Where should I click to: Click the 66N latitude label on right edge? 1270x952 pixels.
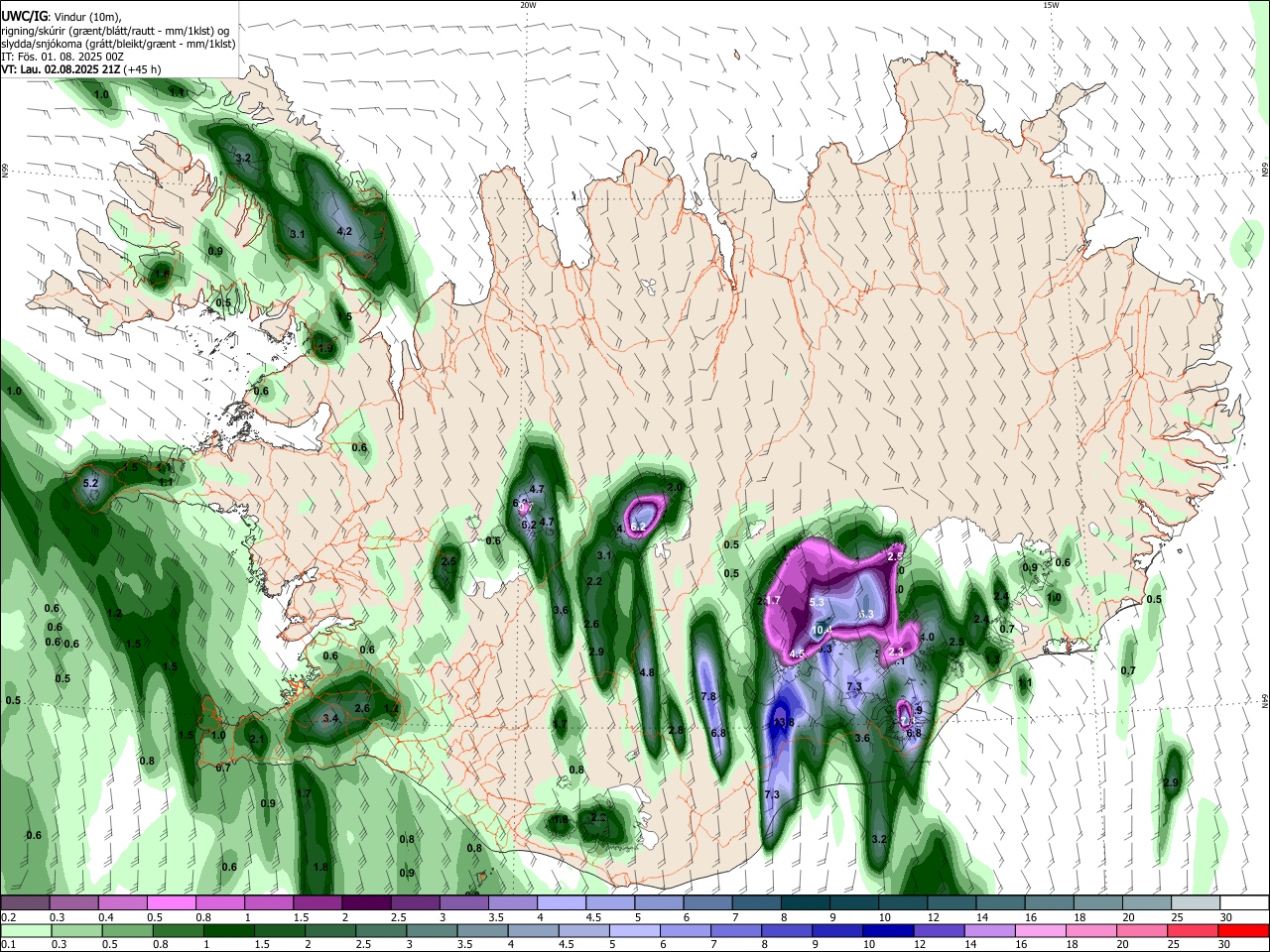[1265, 171]
